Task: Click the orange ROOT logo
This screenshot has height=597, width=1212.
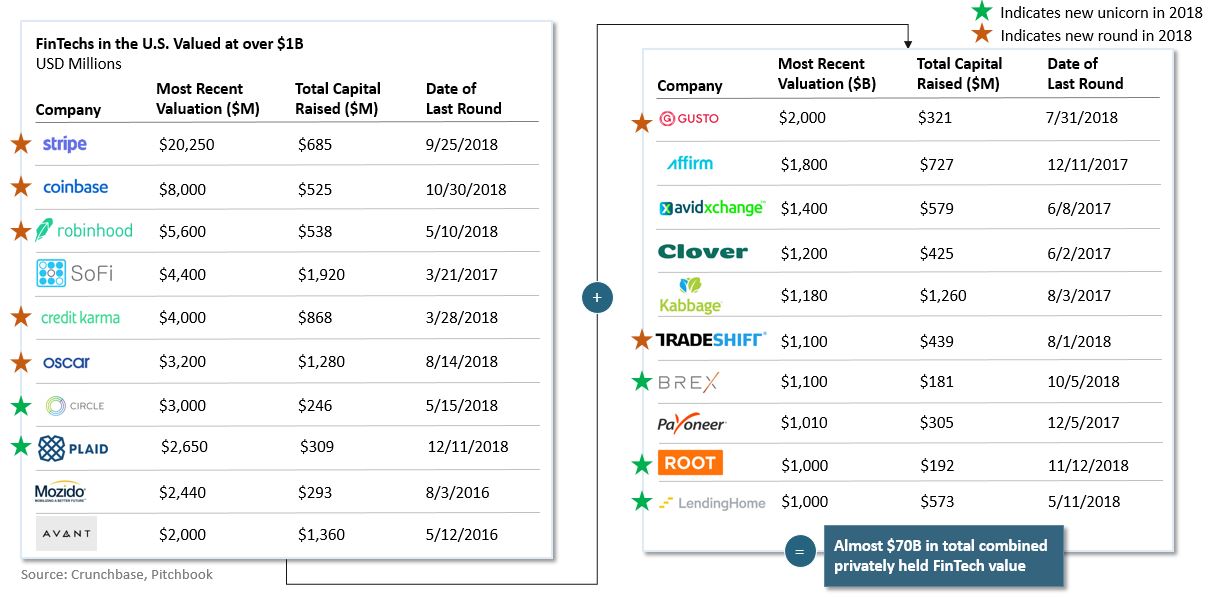Action: pyautogui.click(x=690, y=463)
